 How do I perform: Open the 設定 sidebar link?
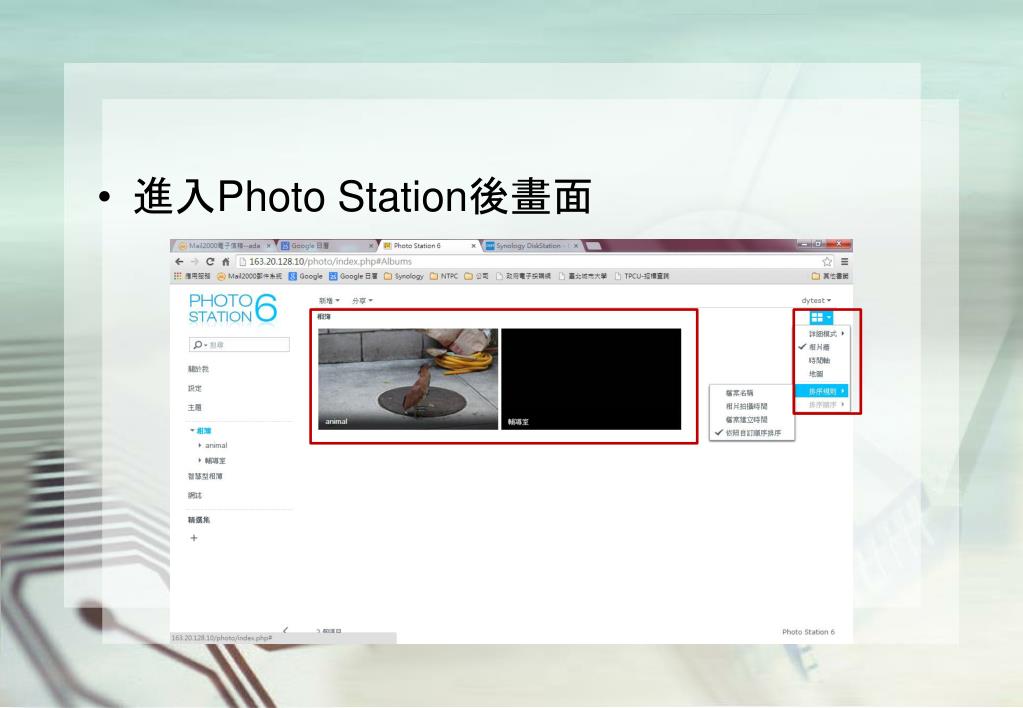(x=195, y=388)
